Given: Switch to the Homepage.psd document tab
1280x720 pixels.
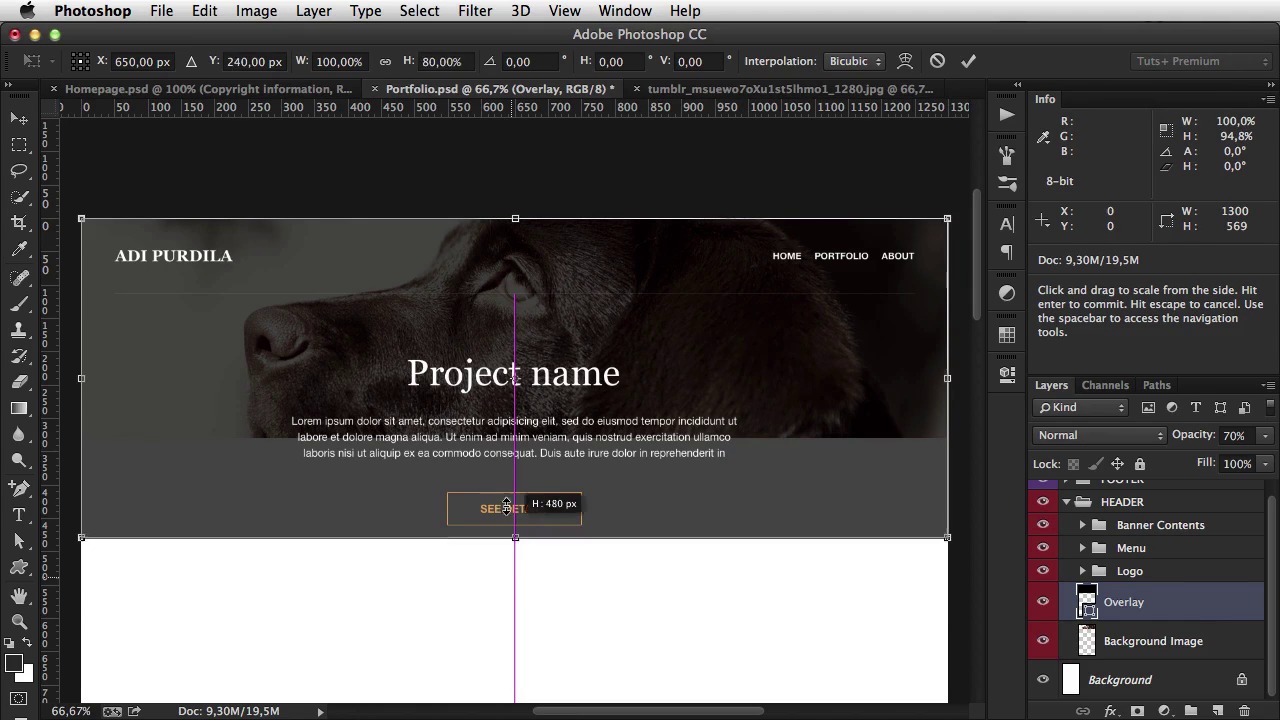Looking at the screenshot, I should (208, 89).
